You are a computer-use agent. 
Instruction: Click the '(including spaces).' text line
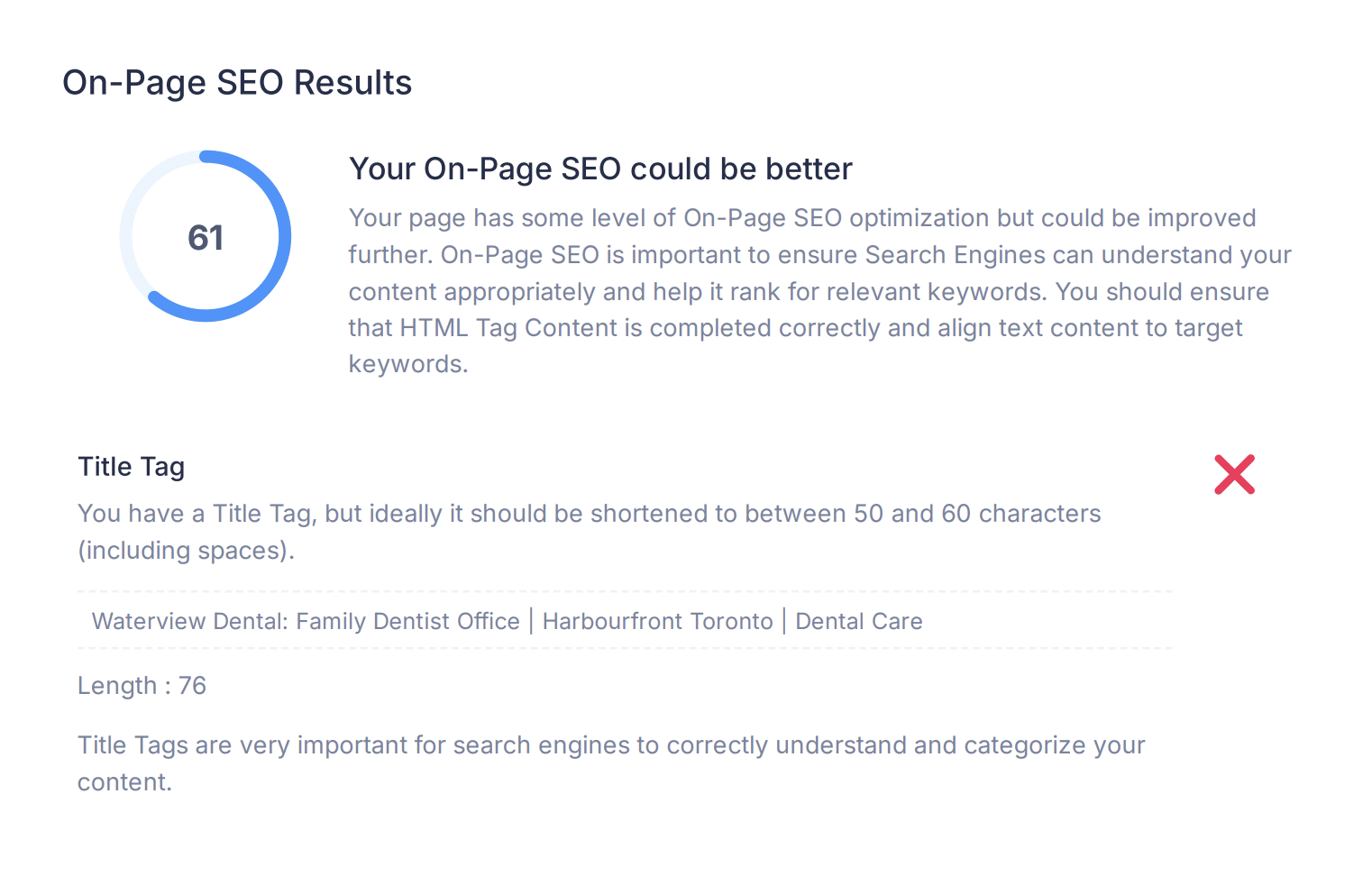(x=187, y=551)
